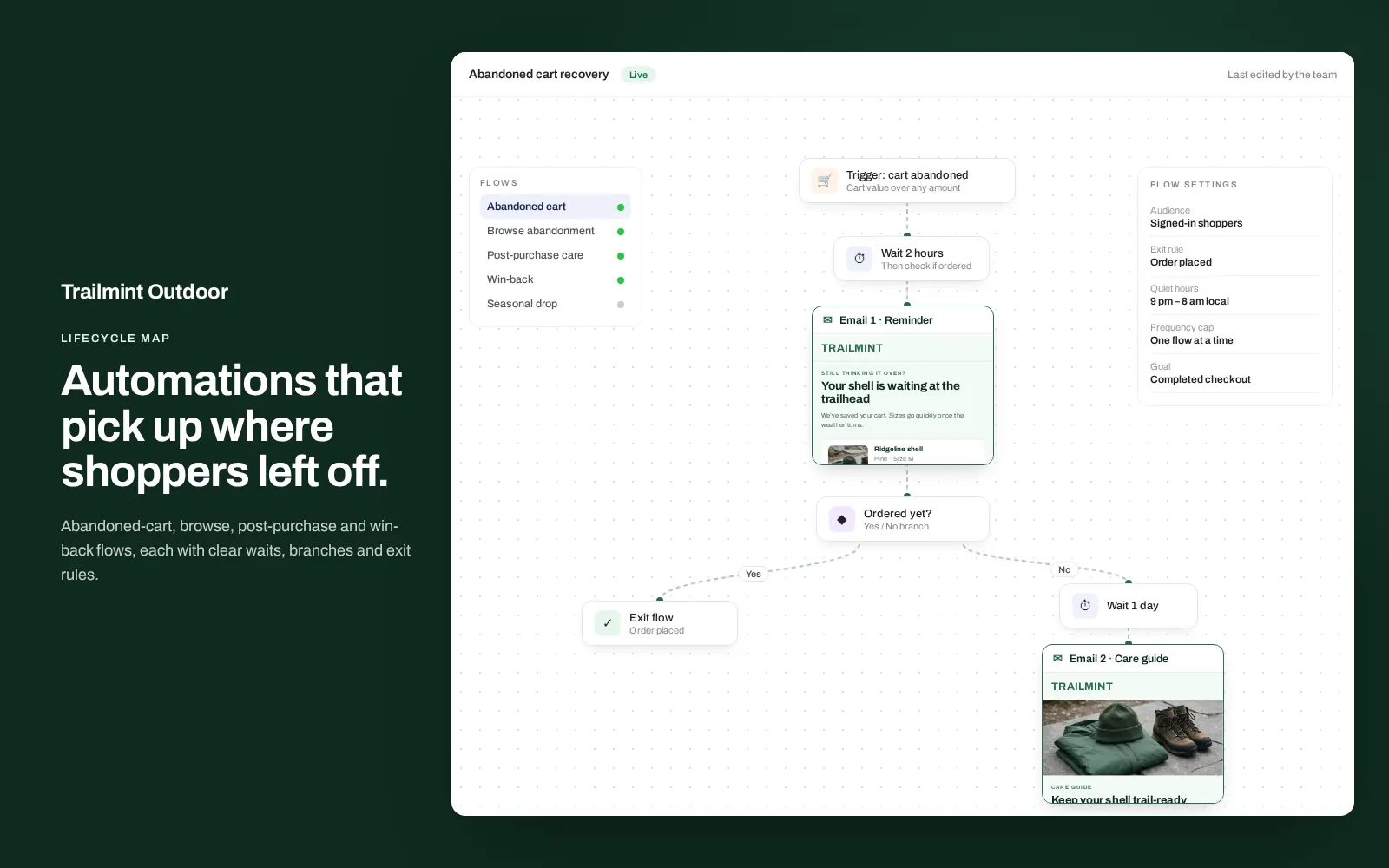This screenshot has height=868, width=1389.
Task: Click the envelope icon on Email 2 Care guide
Action: click(x=1057, y=659)
